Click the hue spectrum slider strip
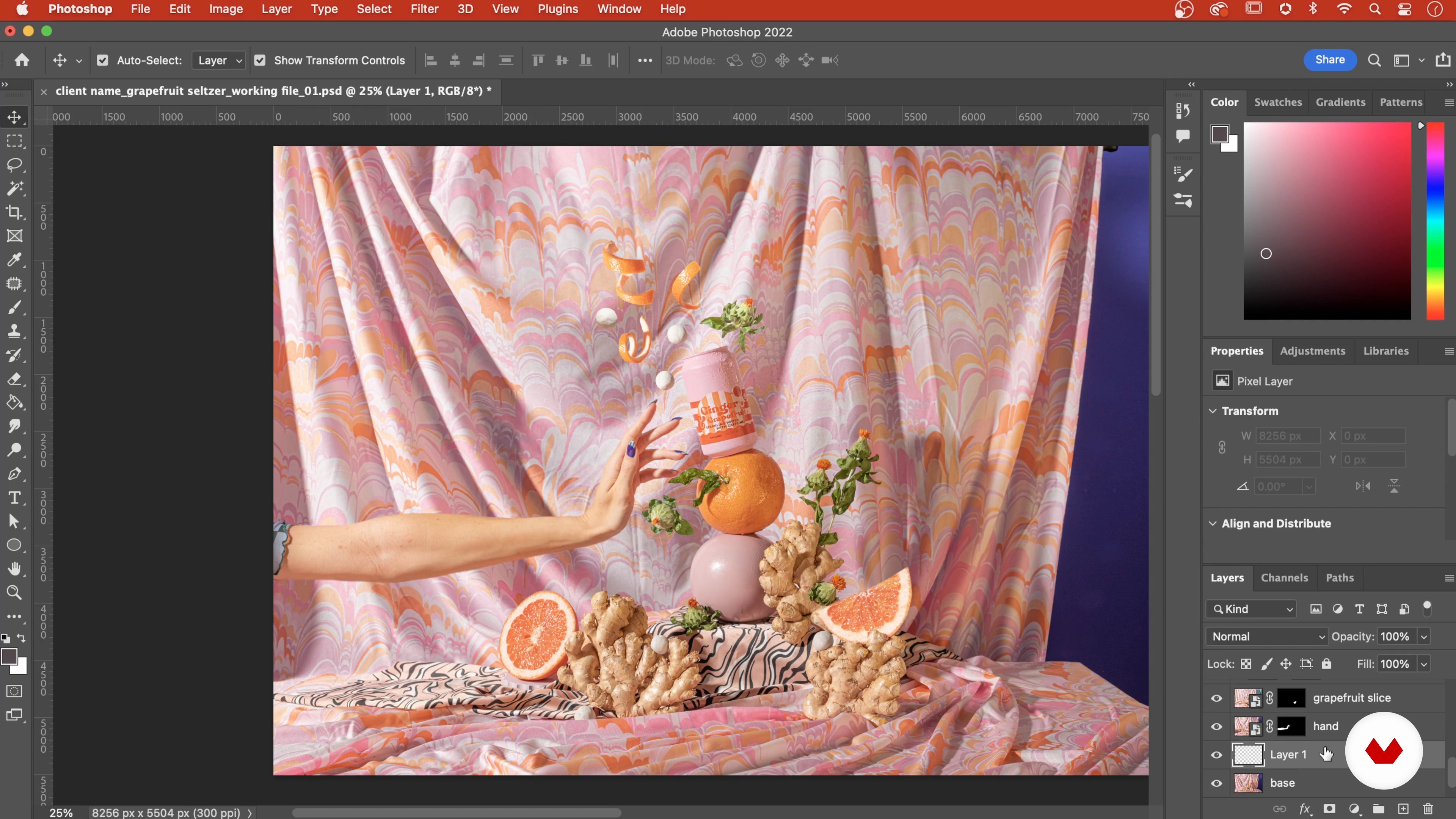Image resolution: width=1456 pixels, height=819 pixels. 1436,220
